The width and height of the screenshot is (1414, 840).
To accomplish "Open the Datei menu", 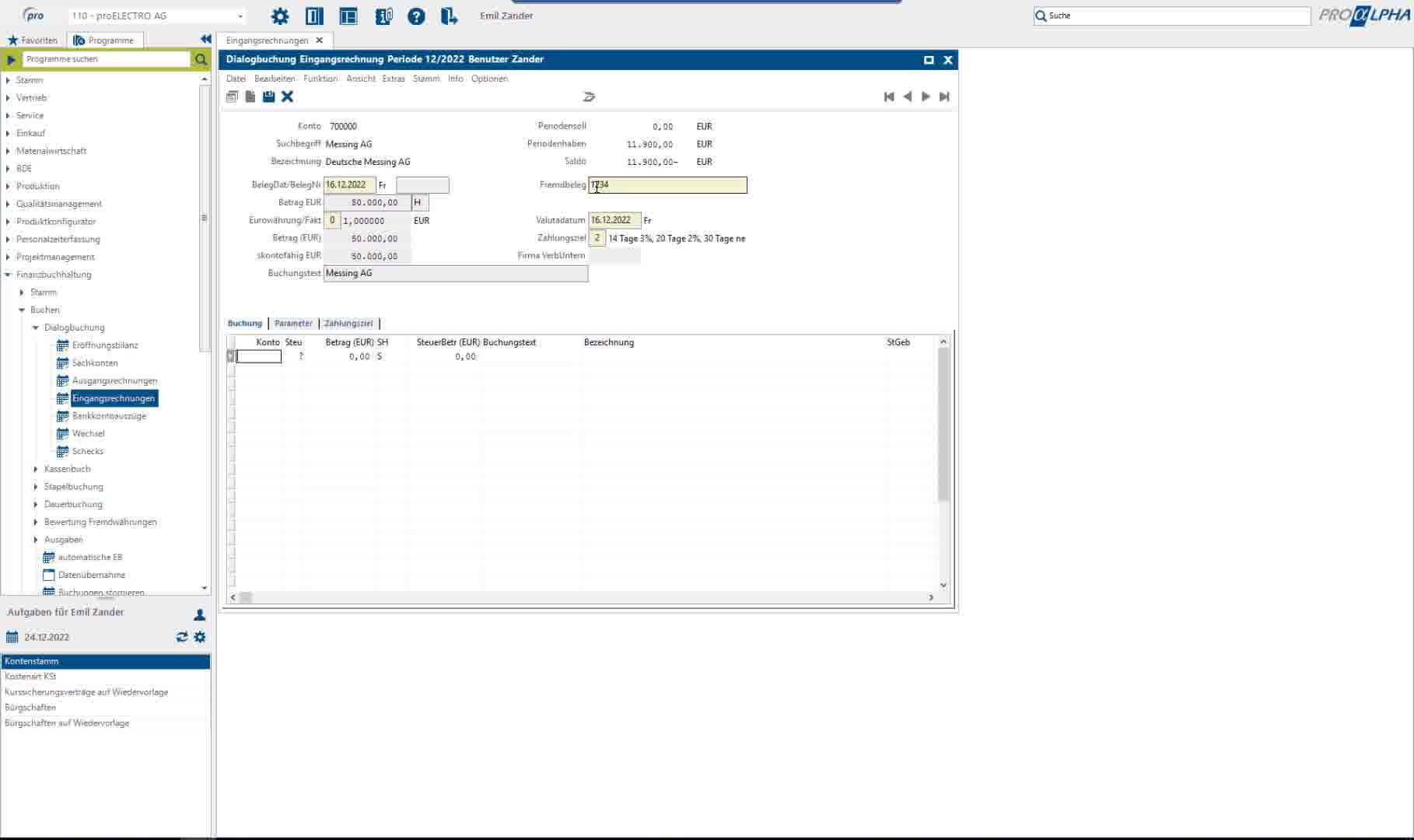I will click(x=236, y=79).
